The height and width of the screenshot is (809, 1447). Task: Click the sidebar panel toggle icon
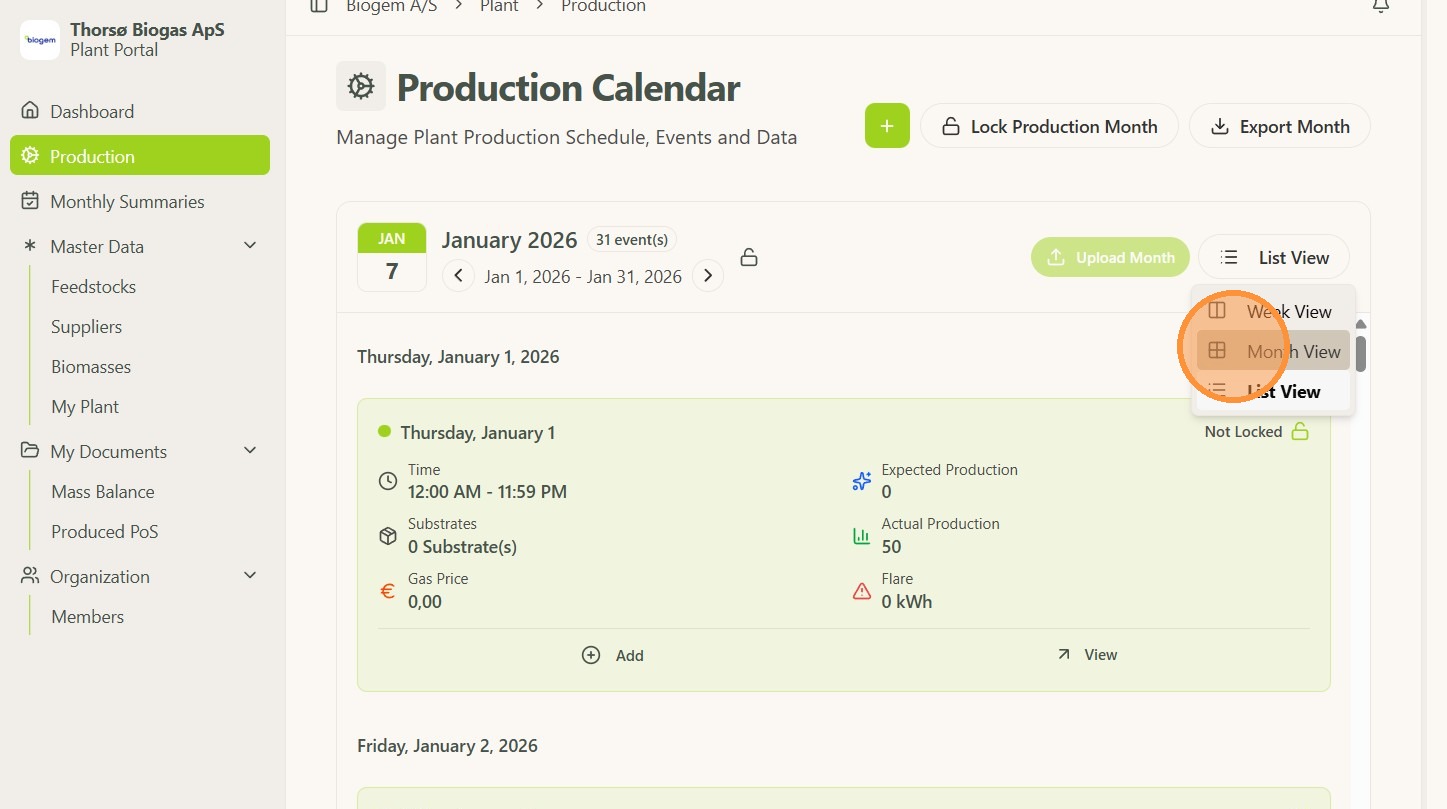pyautogui.click(x=319, y=6)
